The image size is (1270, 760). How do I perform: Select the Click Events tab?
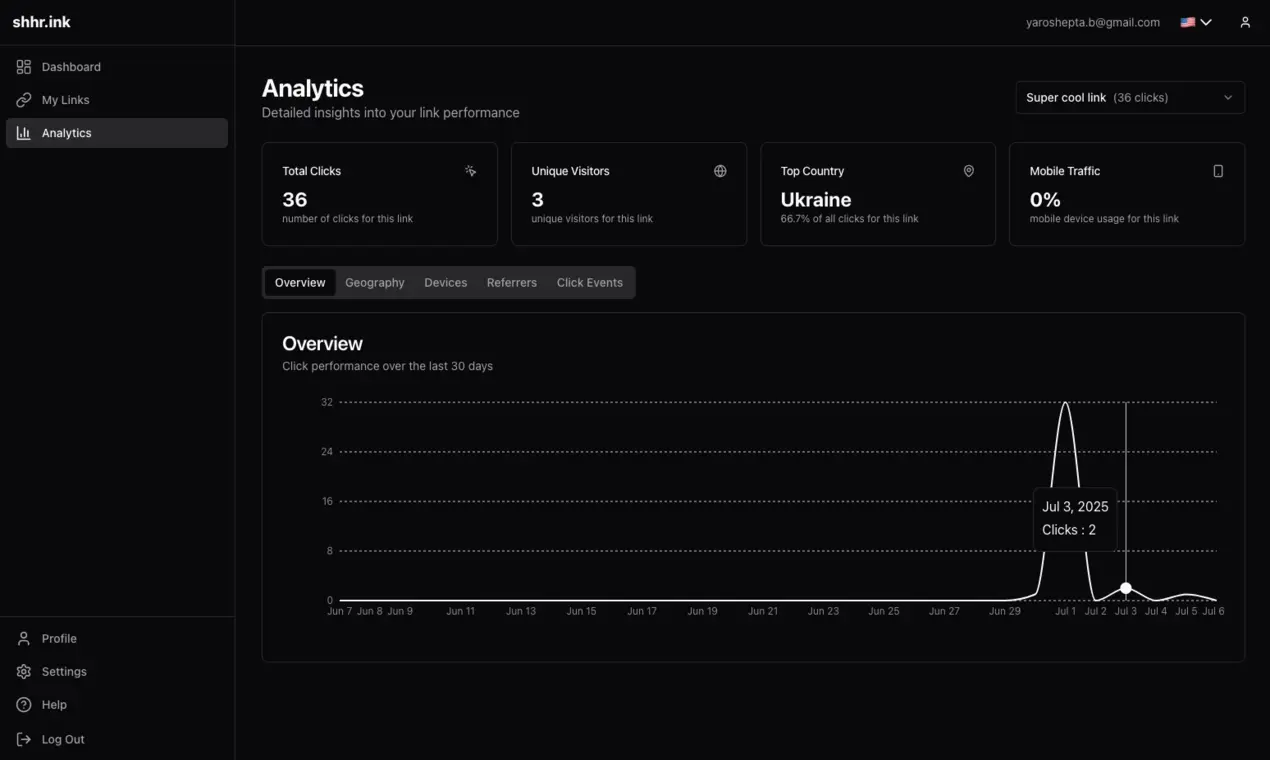click(590, 283)
